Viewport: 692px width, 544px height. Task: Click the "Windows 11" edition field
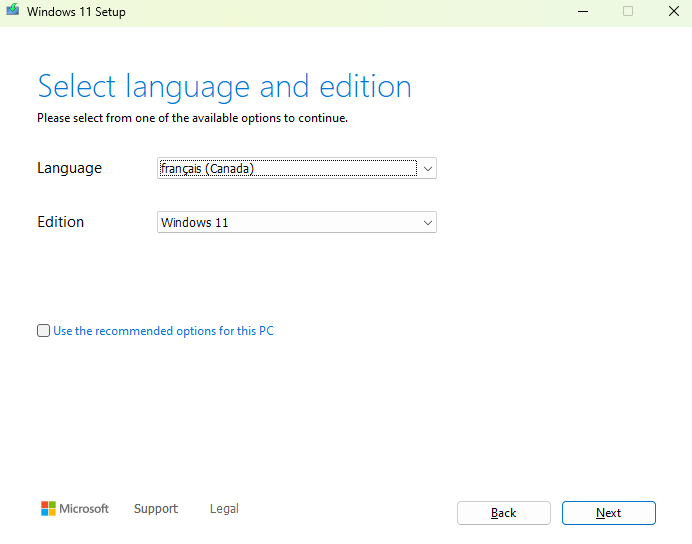[x=287, y=223]
